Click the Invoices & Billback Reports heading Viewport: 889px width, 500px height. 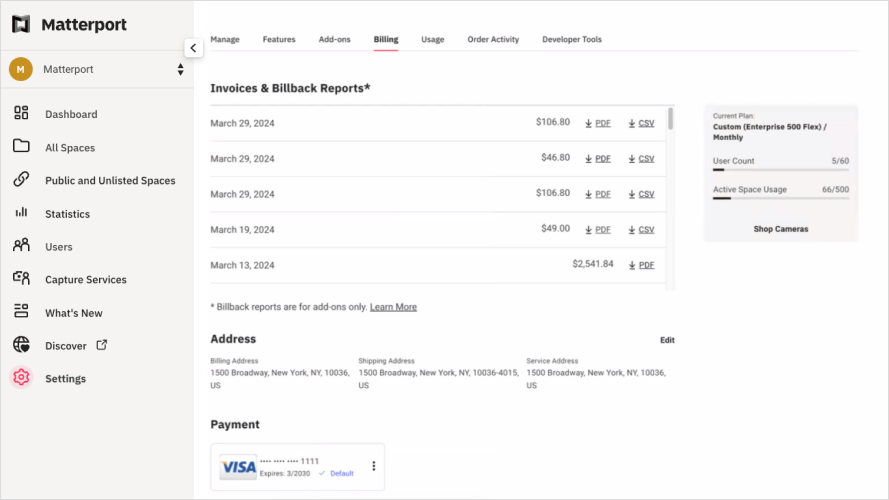pos(290,88)
